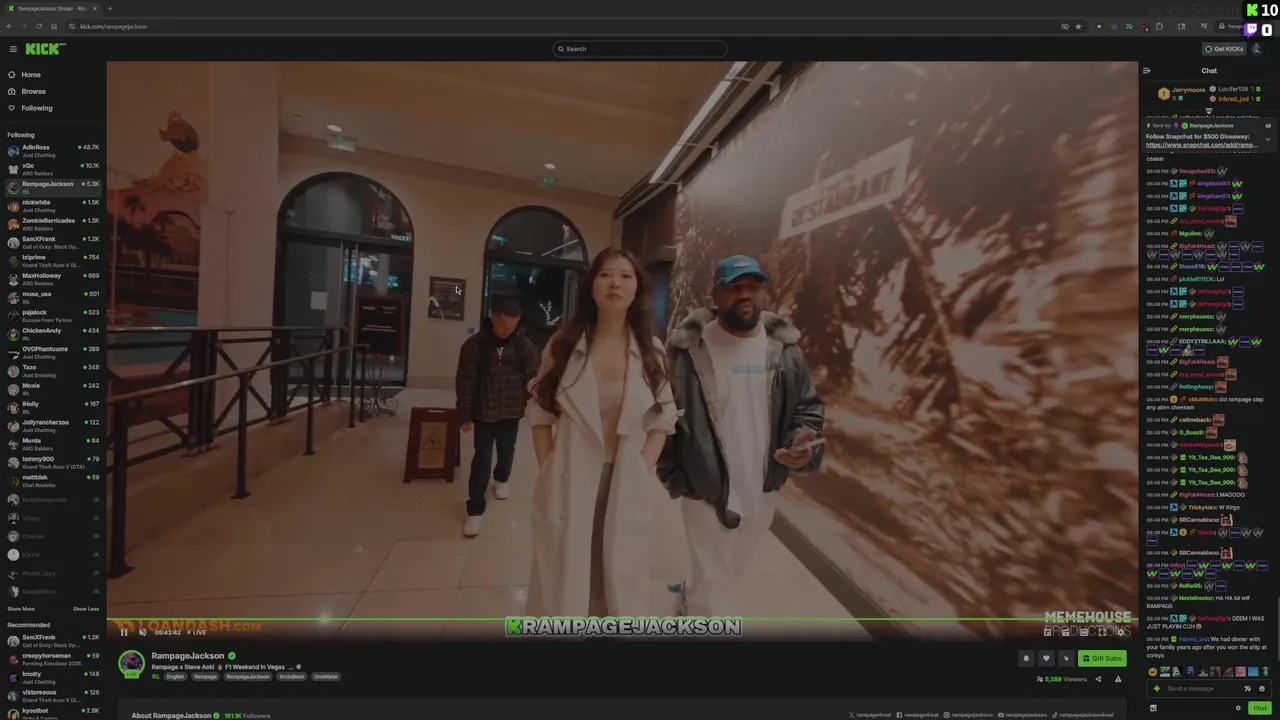Open ZombieBarricades channel in sidebar
Image resolution: width=1280 pixels, height=720 pixels.
[x=53, y=223]
